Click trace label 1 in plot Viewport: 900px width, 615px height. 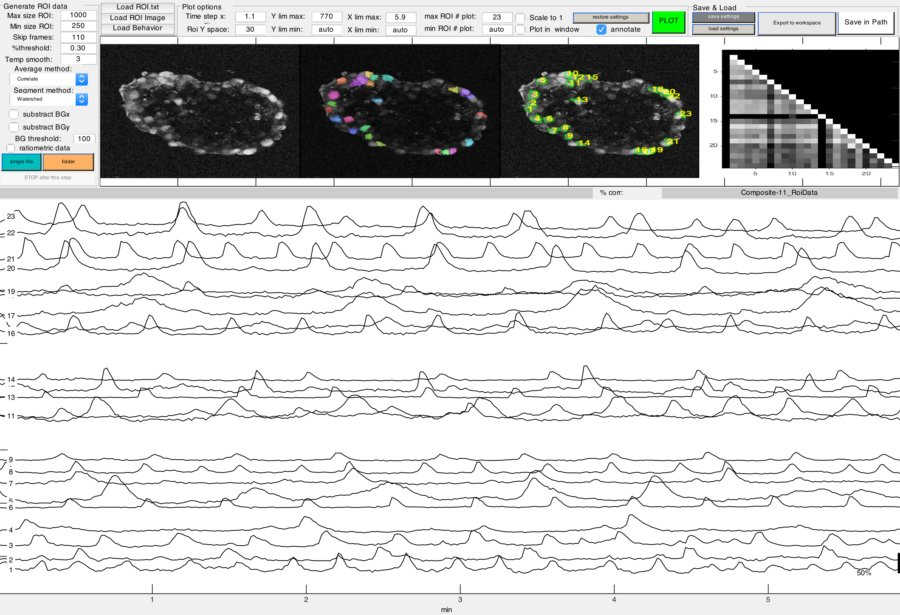click(10, 570)
